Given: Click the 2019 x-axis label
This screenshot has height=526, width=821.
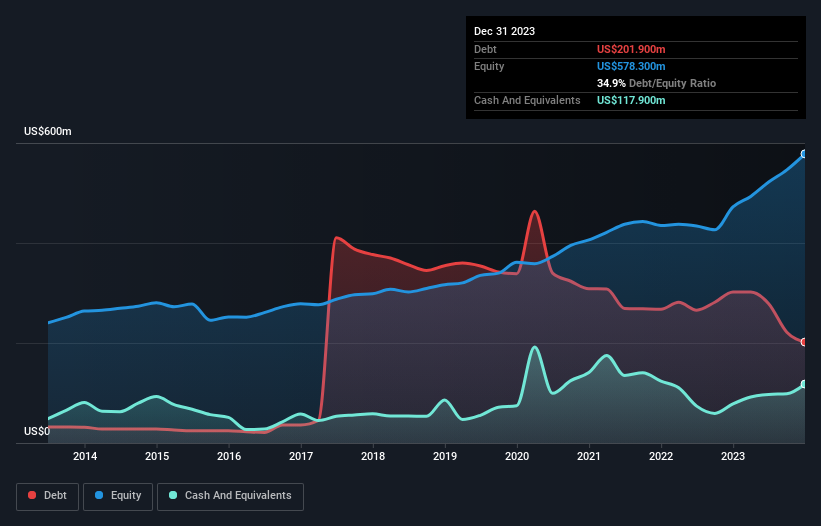Looking at the screenshot, I should pyautogui.click(x=445, y=456).
